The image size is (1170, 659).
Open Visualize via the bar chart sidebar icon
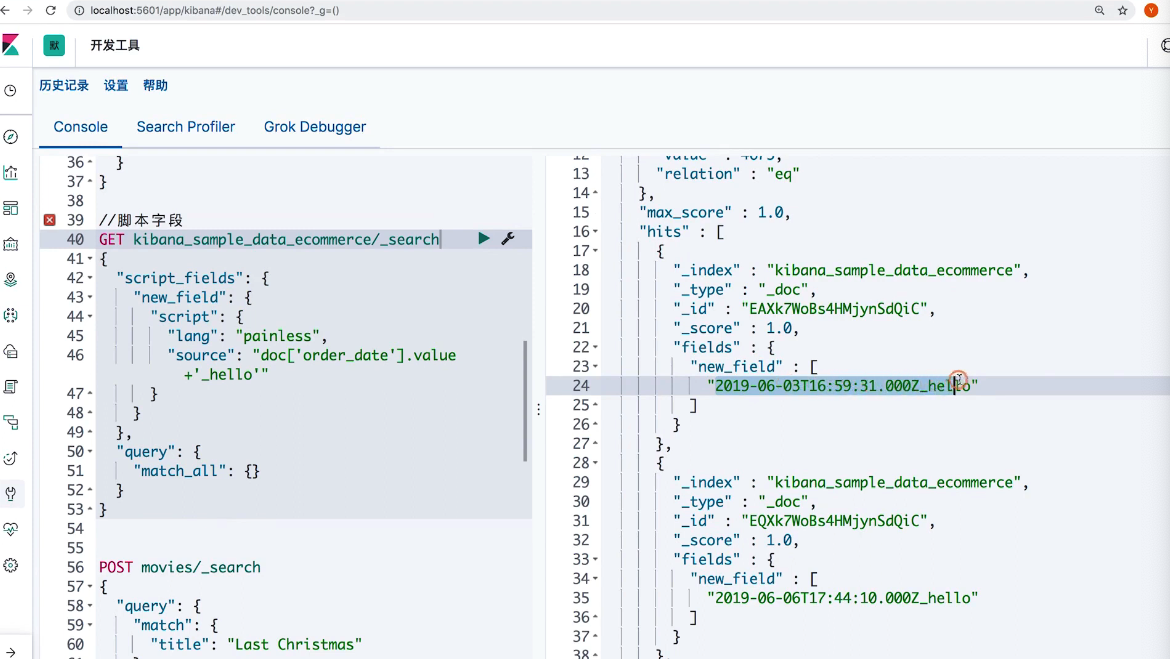(x=11, y=173)
